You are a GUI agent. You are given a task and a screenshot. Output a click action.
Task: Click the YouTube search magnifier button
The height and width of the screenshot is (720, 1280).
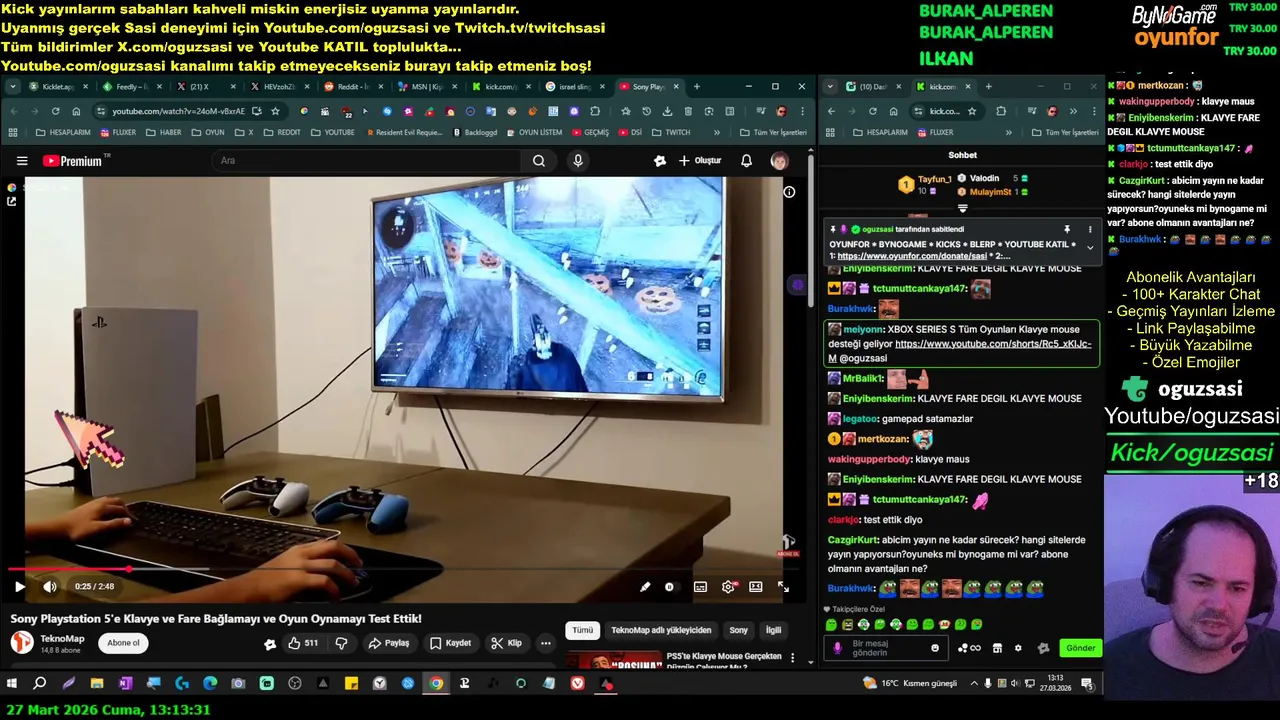[539, 161]
